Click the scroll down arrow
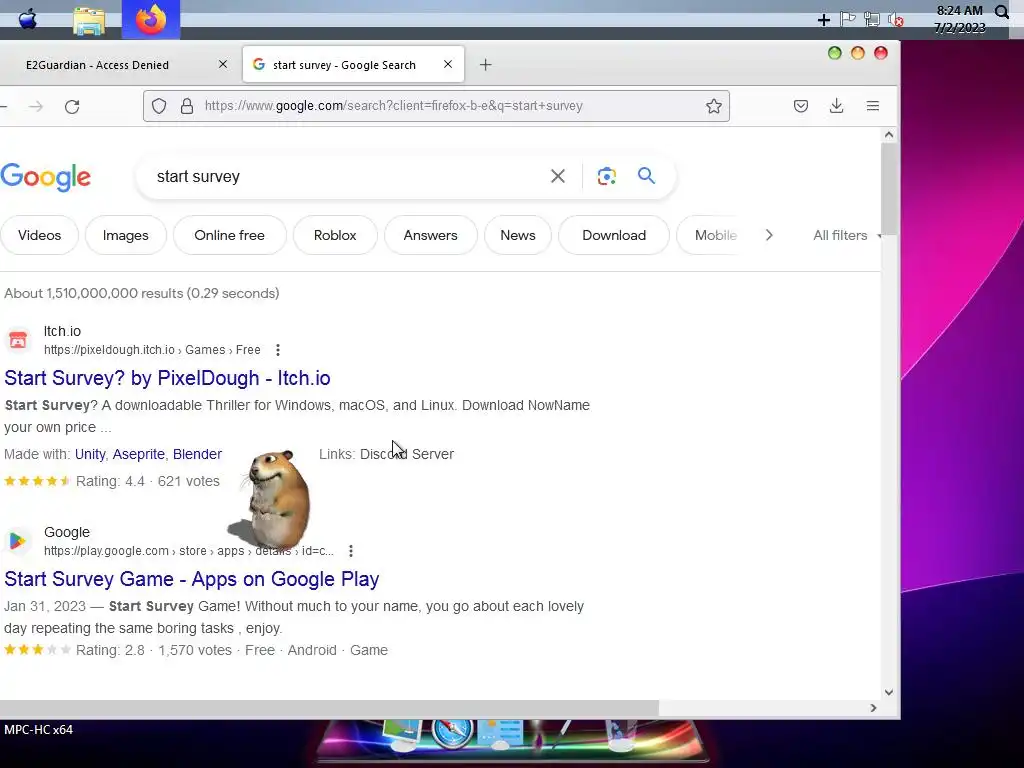This screenshot has height=768, width=1024. click(x=889, y=692)
